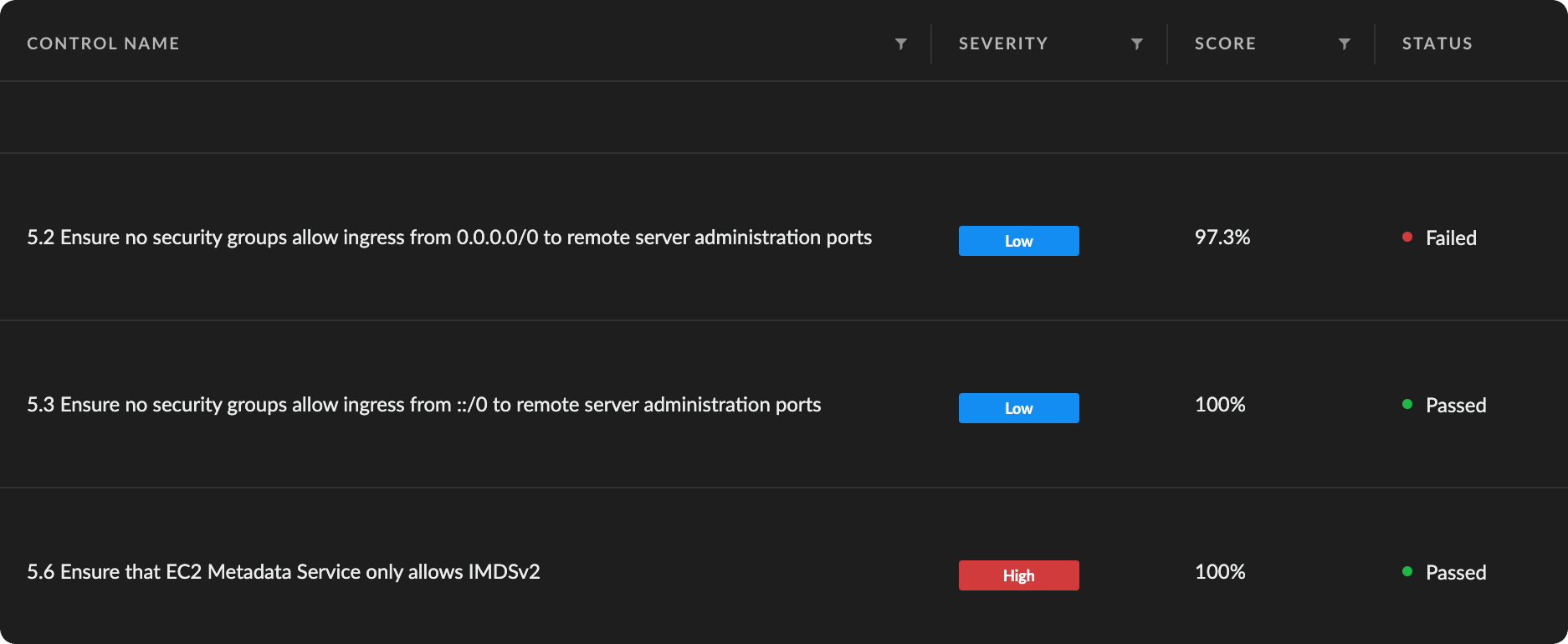The width and height of the screenshot is (1568, 644).
Task: Click the red Failed status dot
Action: tap(1407, 238)
